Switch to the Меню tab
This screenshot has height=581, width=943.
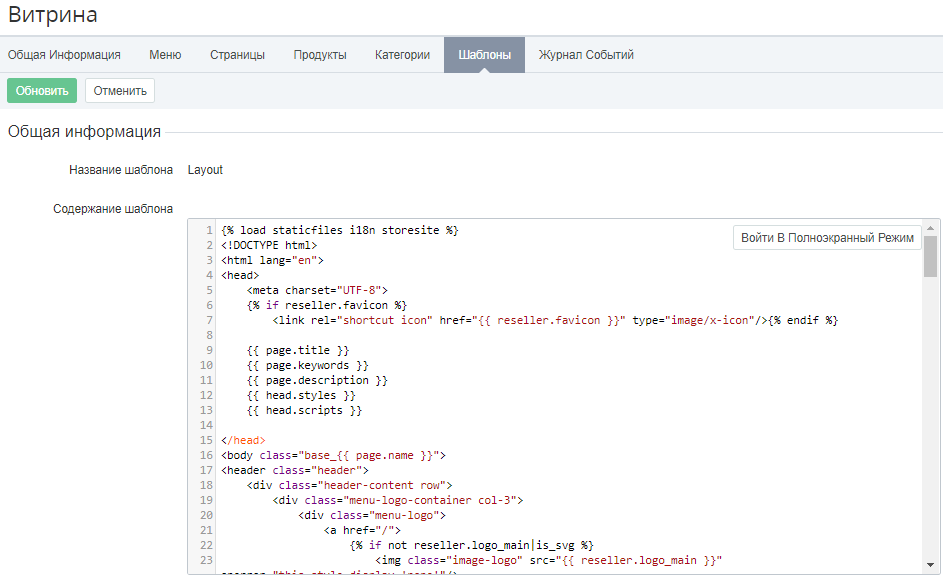[165, 55]
